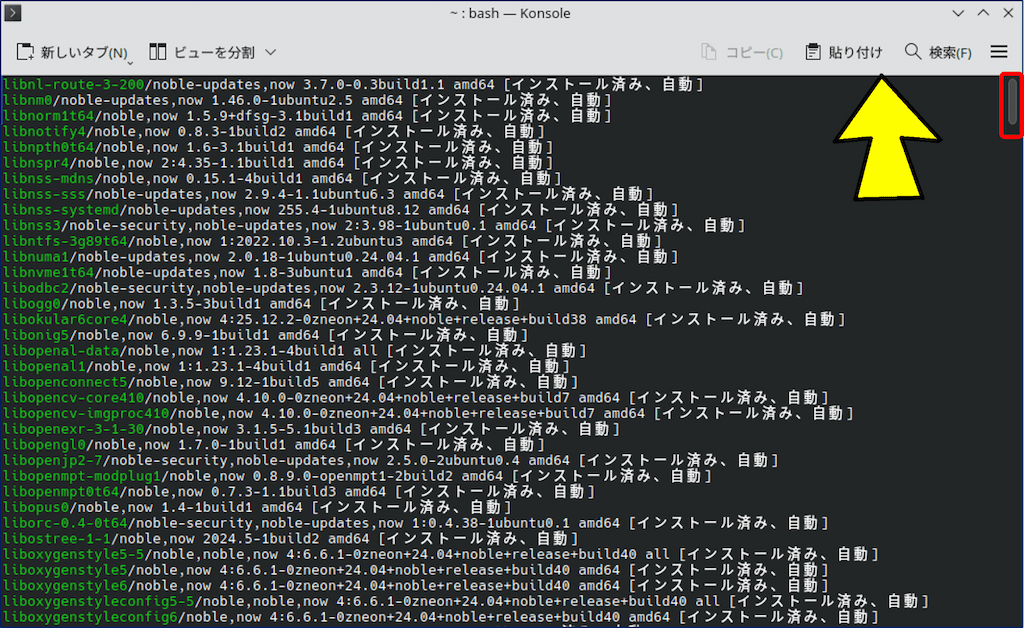Expand the small arrow under 新しいタブ(N)
The image size is (1024, 628).
(x=131, y=61)
